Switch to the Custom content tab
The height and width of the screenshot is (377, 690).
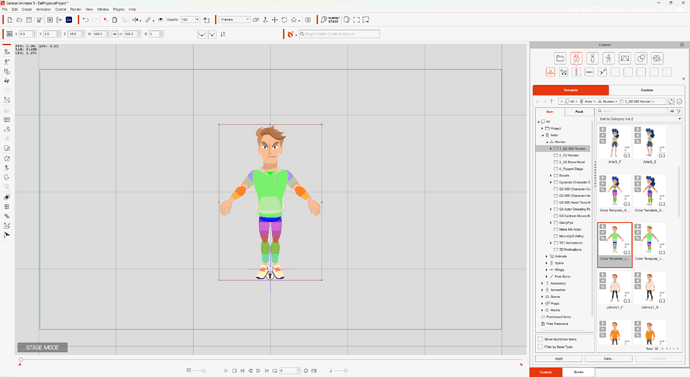tap(646, 90)
